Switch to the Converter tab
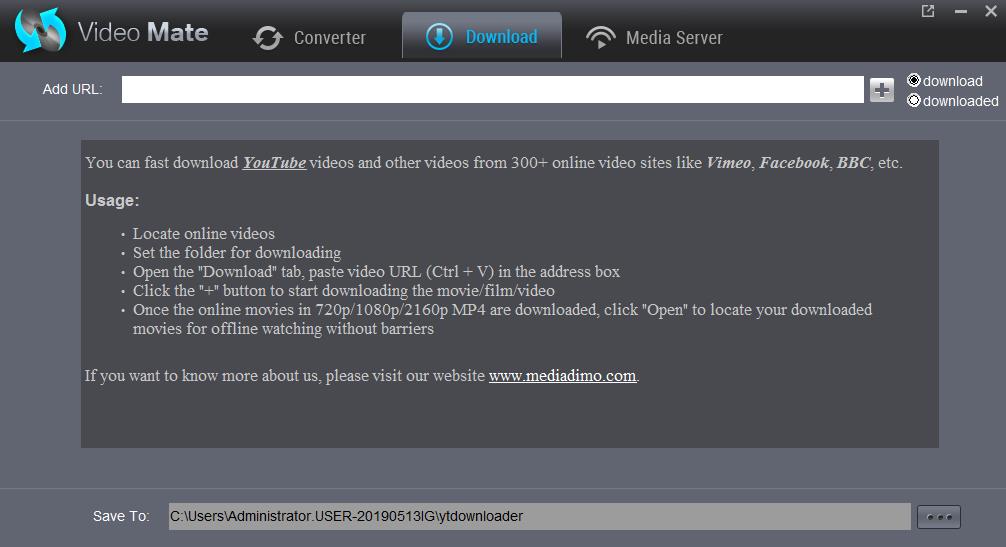The width and height of the screenshot is (1006, 547). (309, 38)
